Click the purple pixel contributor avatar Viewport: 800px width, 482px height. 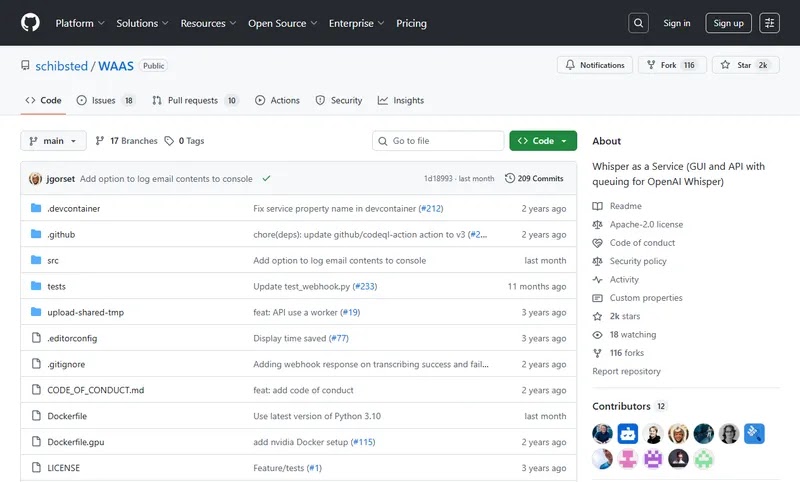pyautogui.click(x=653, y=459)
